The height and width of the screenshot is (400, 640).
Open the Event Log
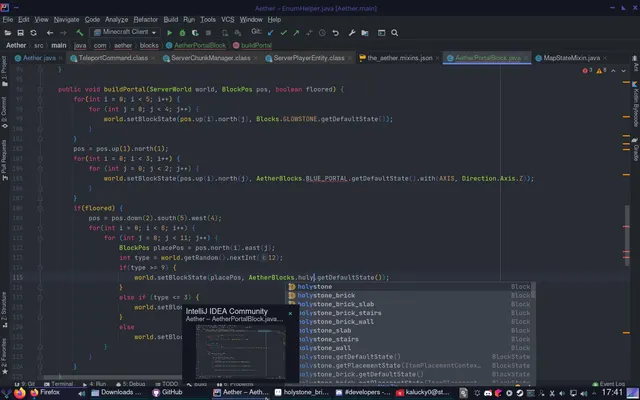[x=608, y=384]
